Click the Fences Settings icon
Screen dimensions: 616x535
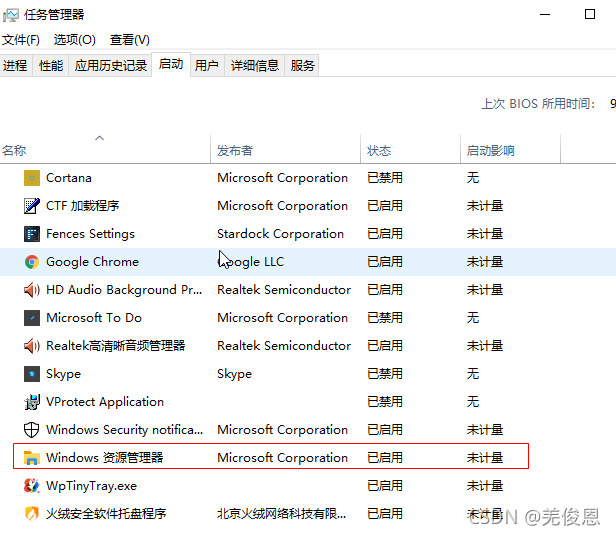coord(32,234)
